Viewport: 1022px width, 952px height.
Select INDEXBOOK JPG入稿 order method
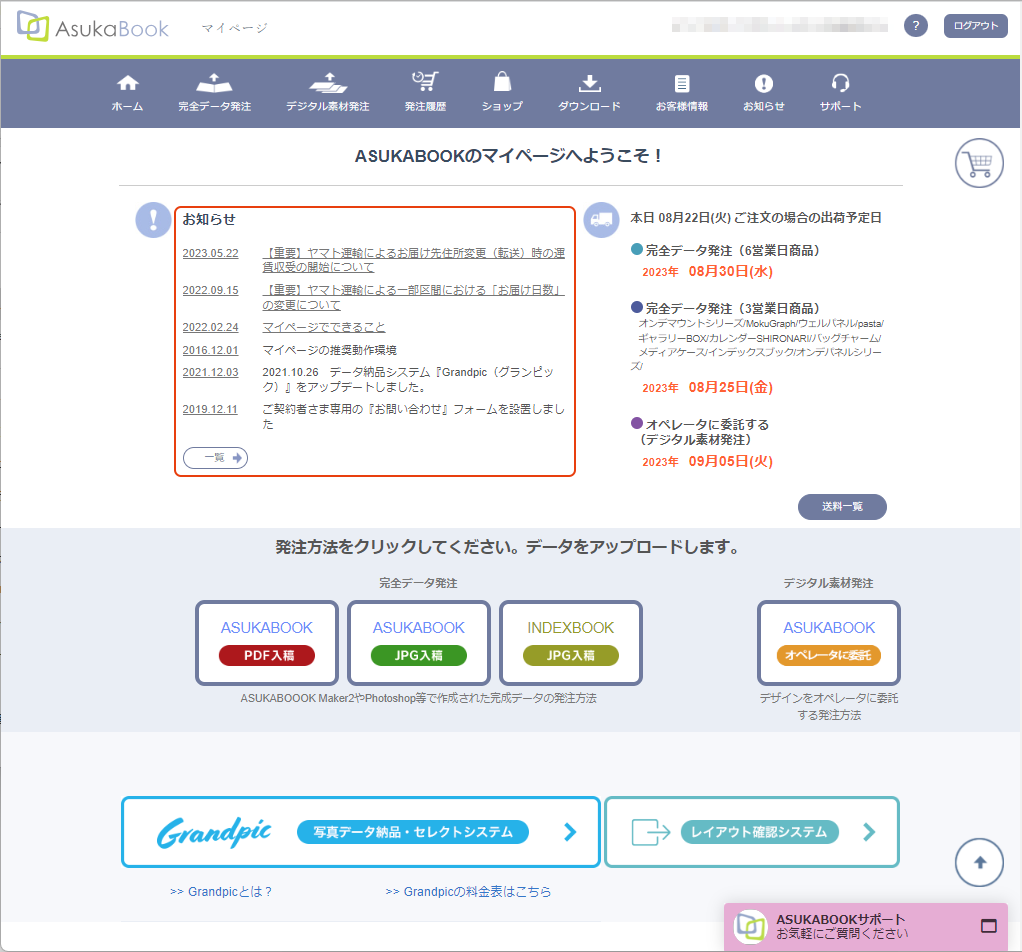[571, 642]
